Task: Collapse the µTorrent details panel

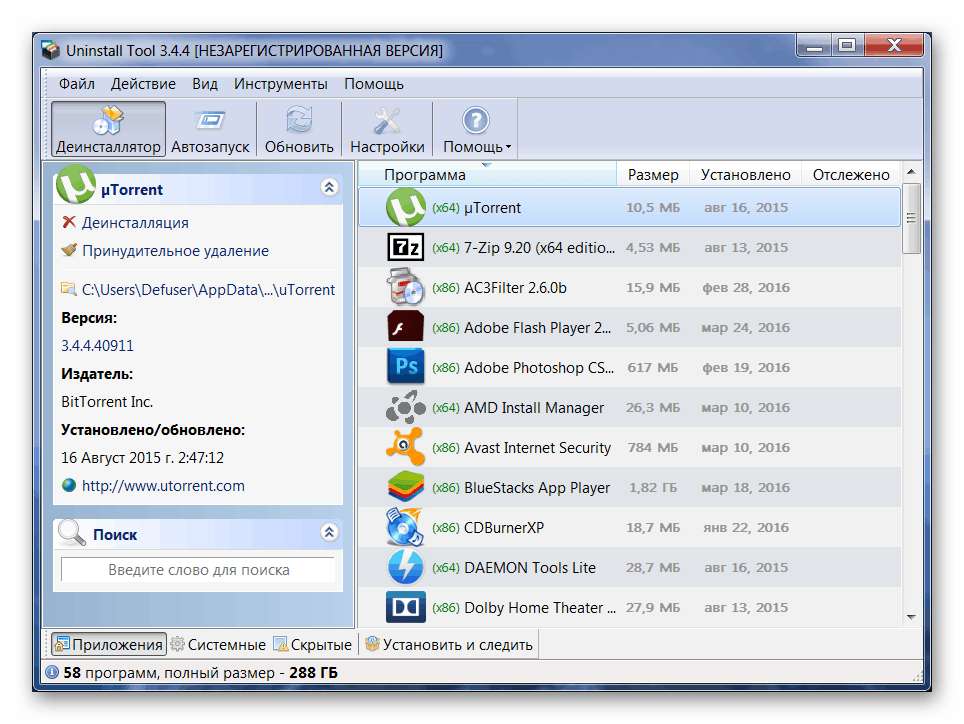Action: point(330,187)
